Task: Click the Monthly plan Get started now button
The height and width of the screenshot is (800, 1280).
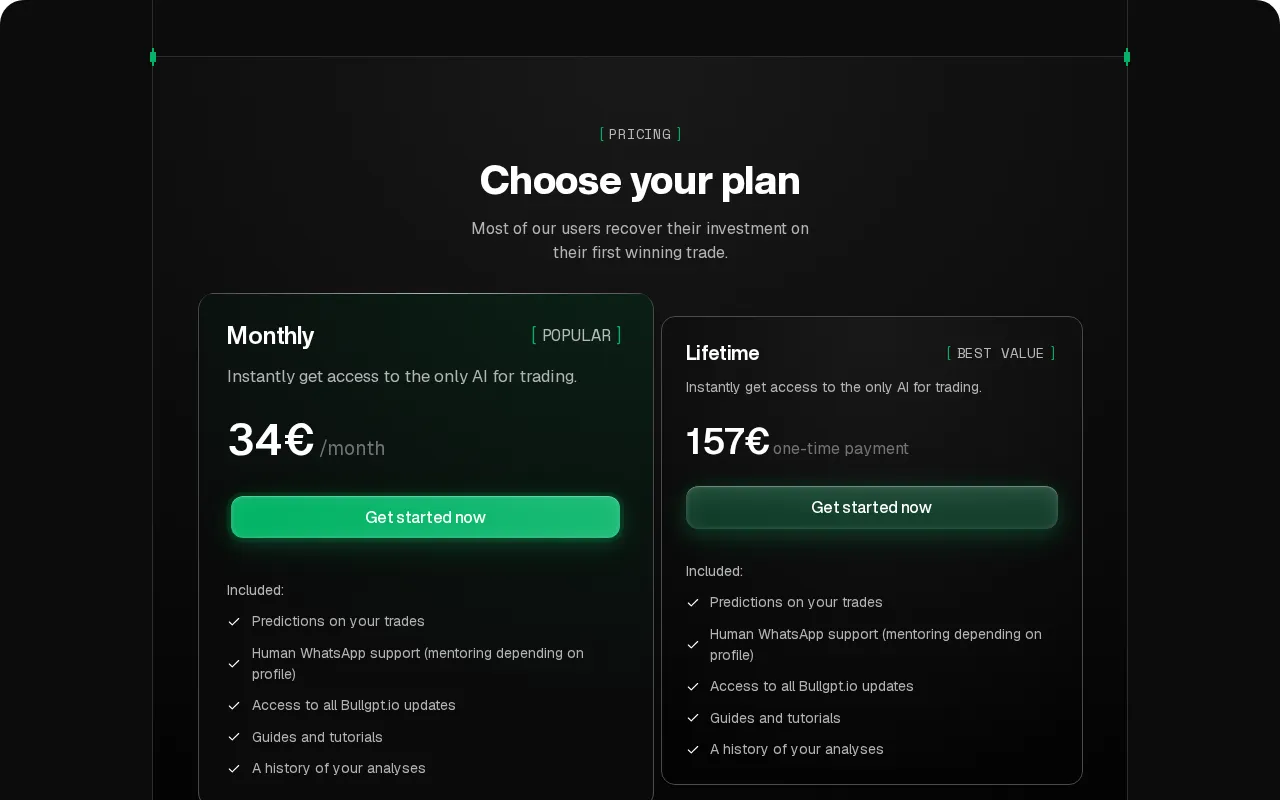Action: tap(425, 517)
